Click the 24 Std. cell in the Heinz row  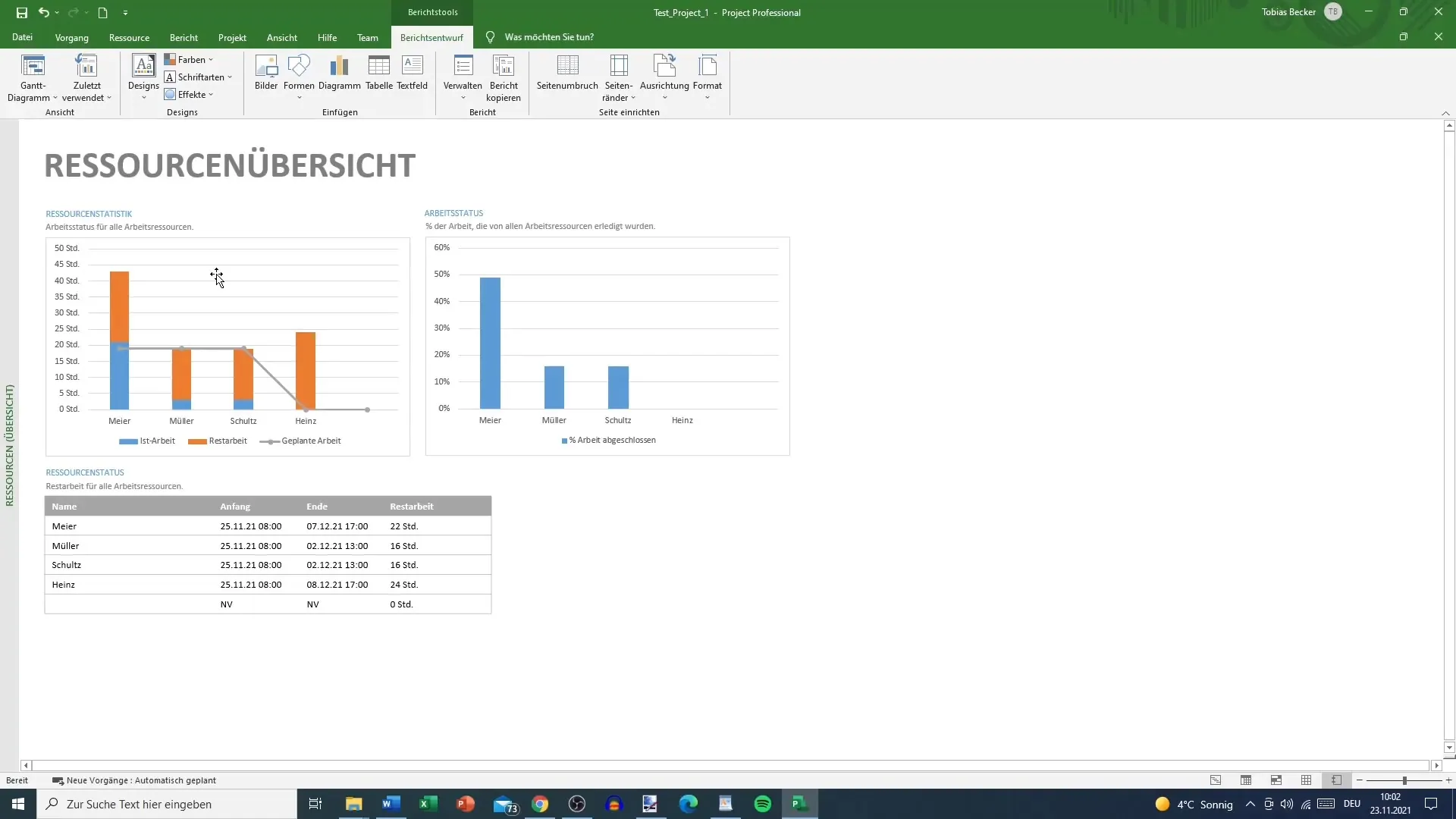pyautogui.click(x=404, y=585)
